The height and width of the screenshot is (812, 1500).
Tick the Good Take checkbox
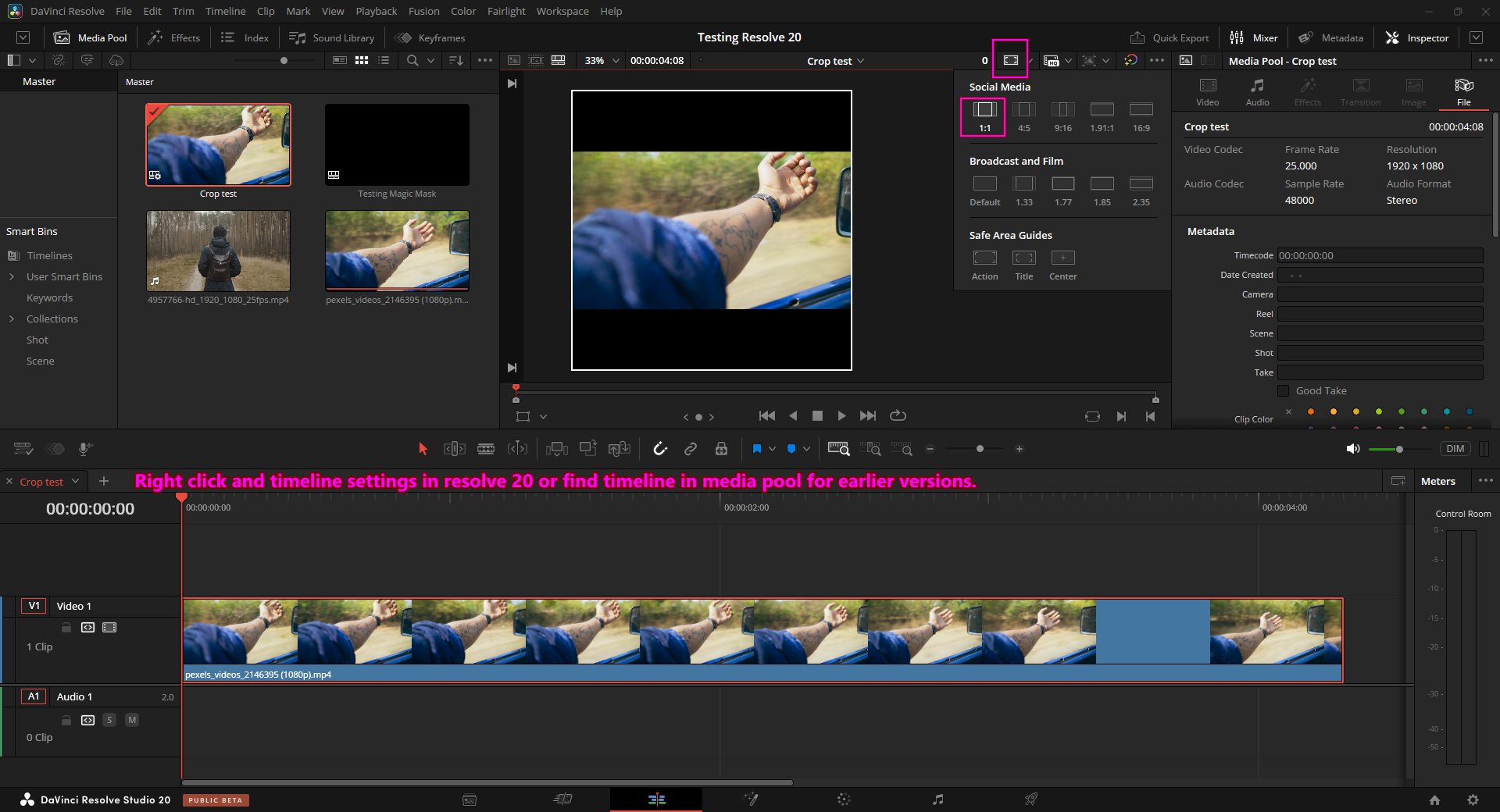1283,390
